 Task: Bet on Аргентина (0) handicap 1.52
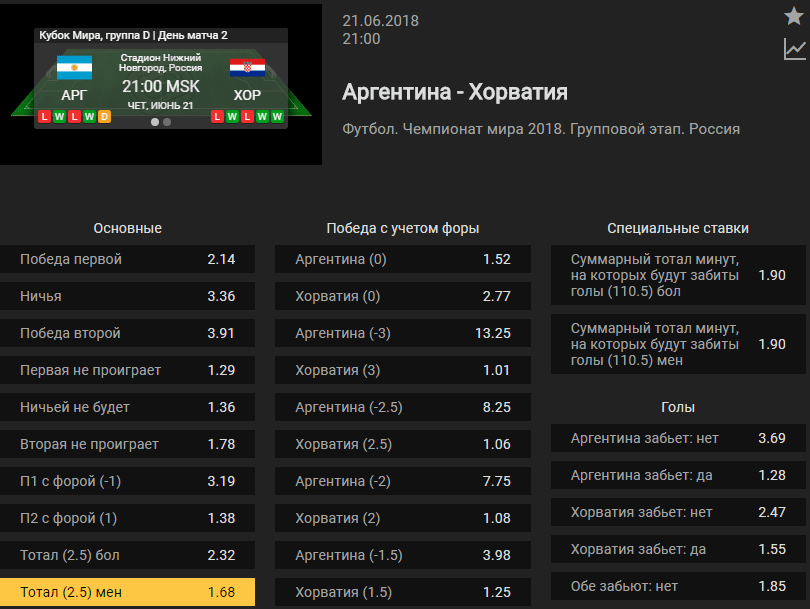click(x=403, y=259)
